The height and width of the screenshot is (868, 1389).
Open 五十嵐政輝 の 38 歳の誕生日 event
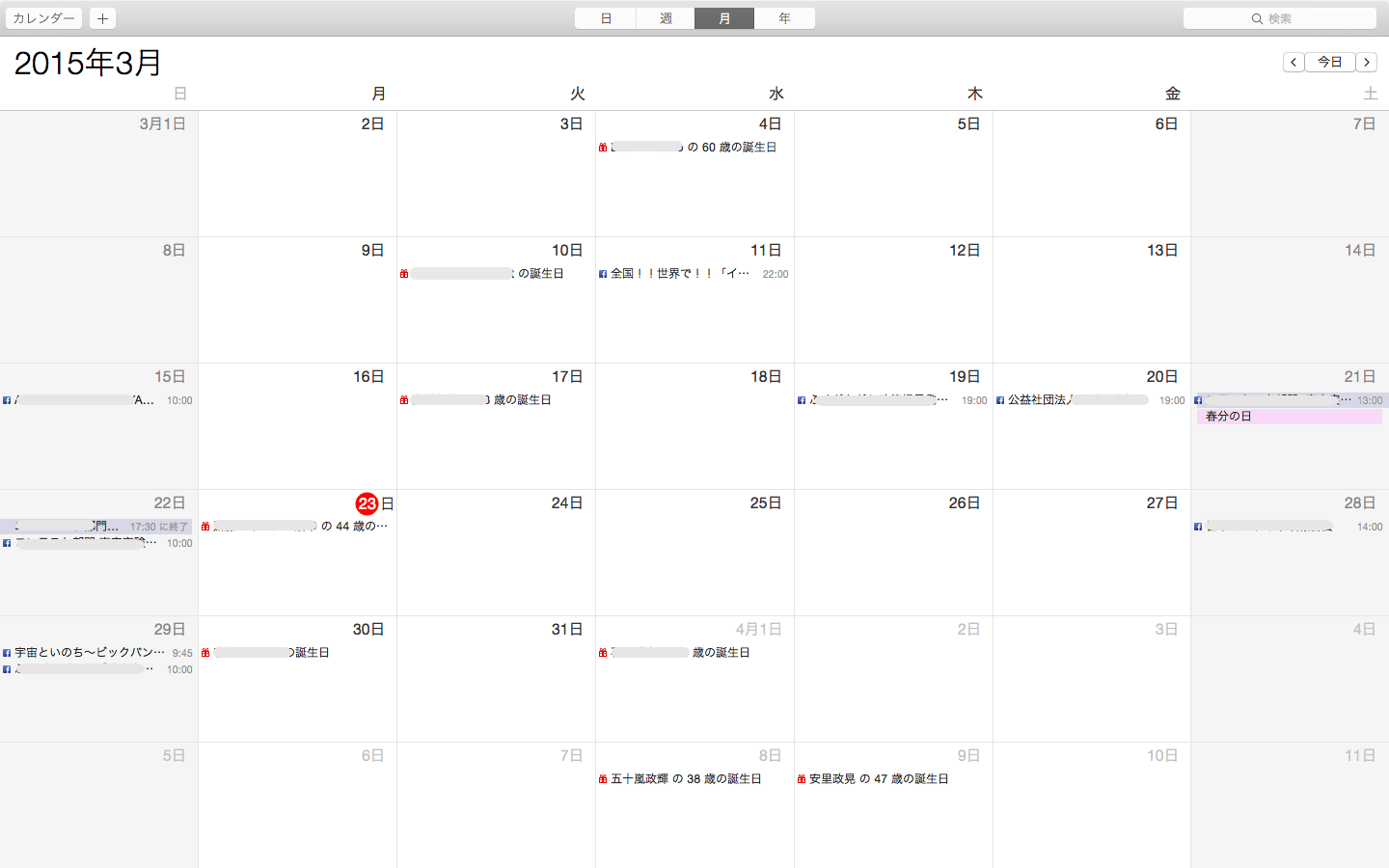pyautogui.click(x=694, y=779)
